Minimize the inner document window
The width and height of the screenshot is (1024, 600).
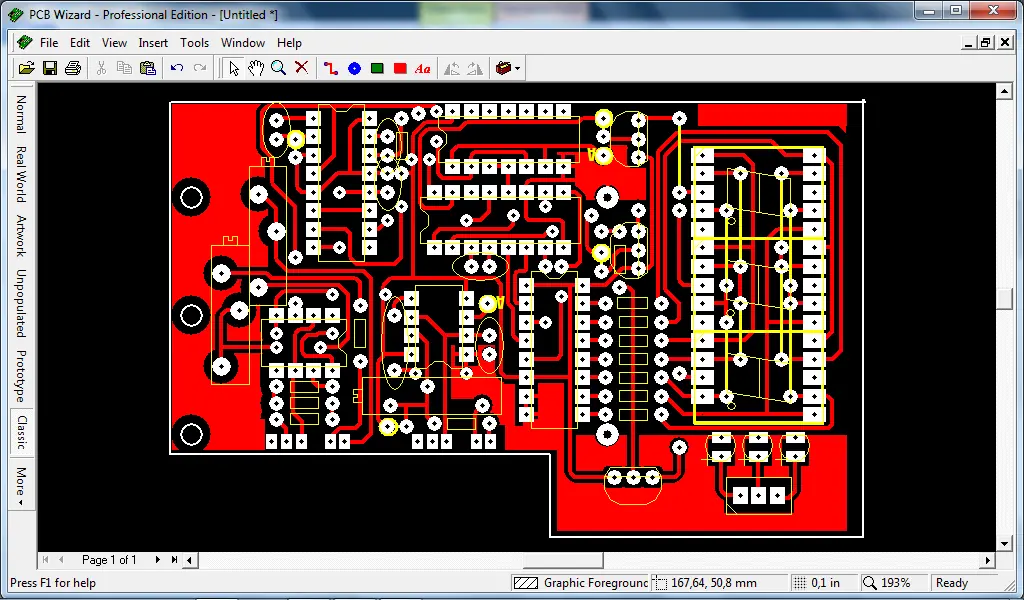click(x=969, y=43)
